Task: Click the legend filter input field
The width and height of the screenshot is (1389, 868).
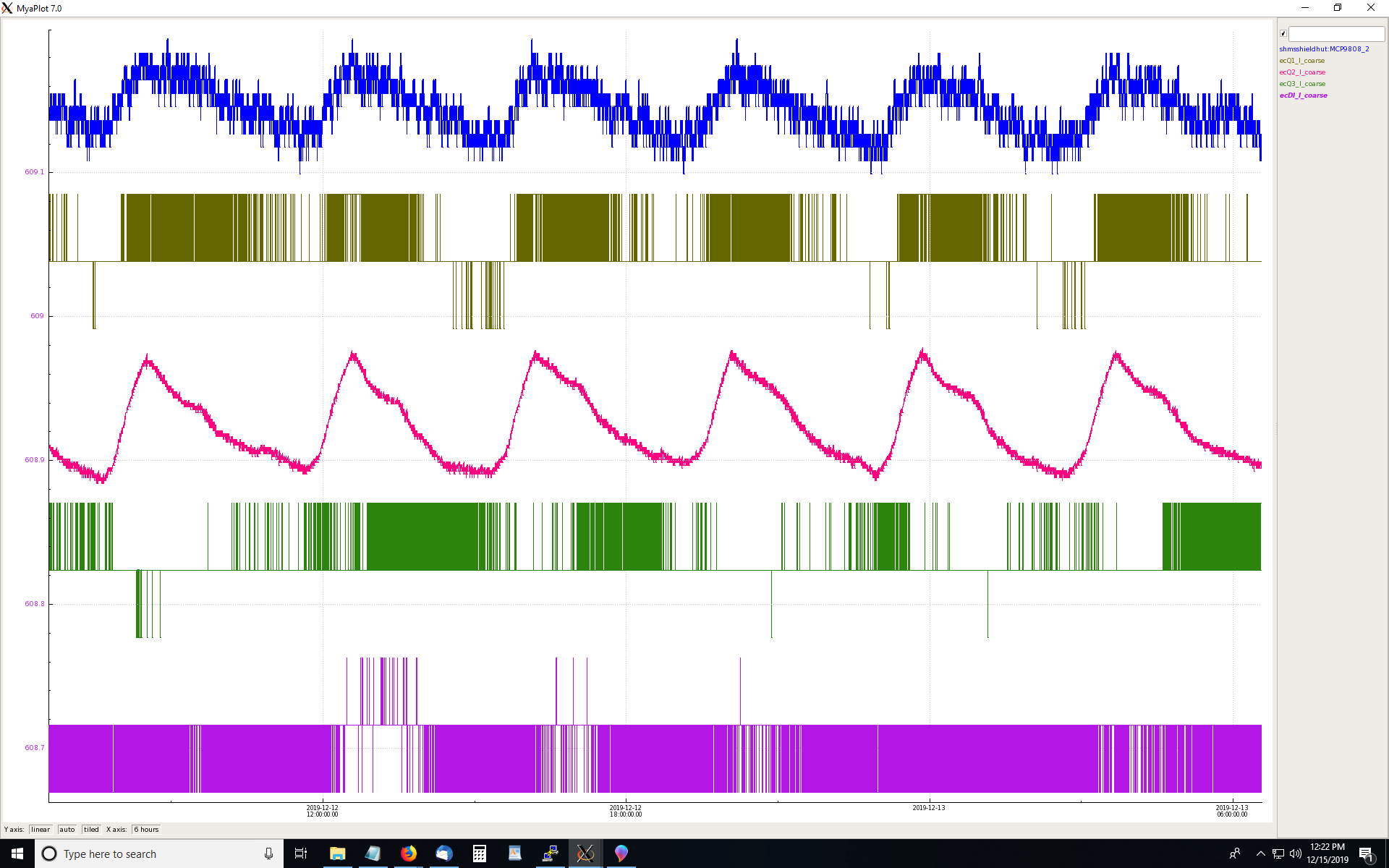Action: [x=1336, y=34]
